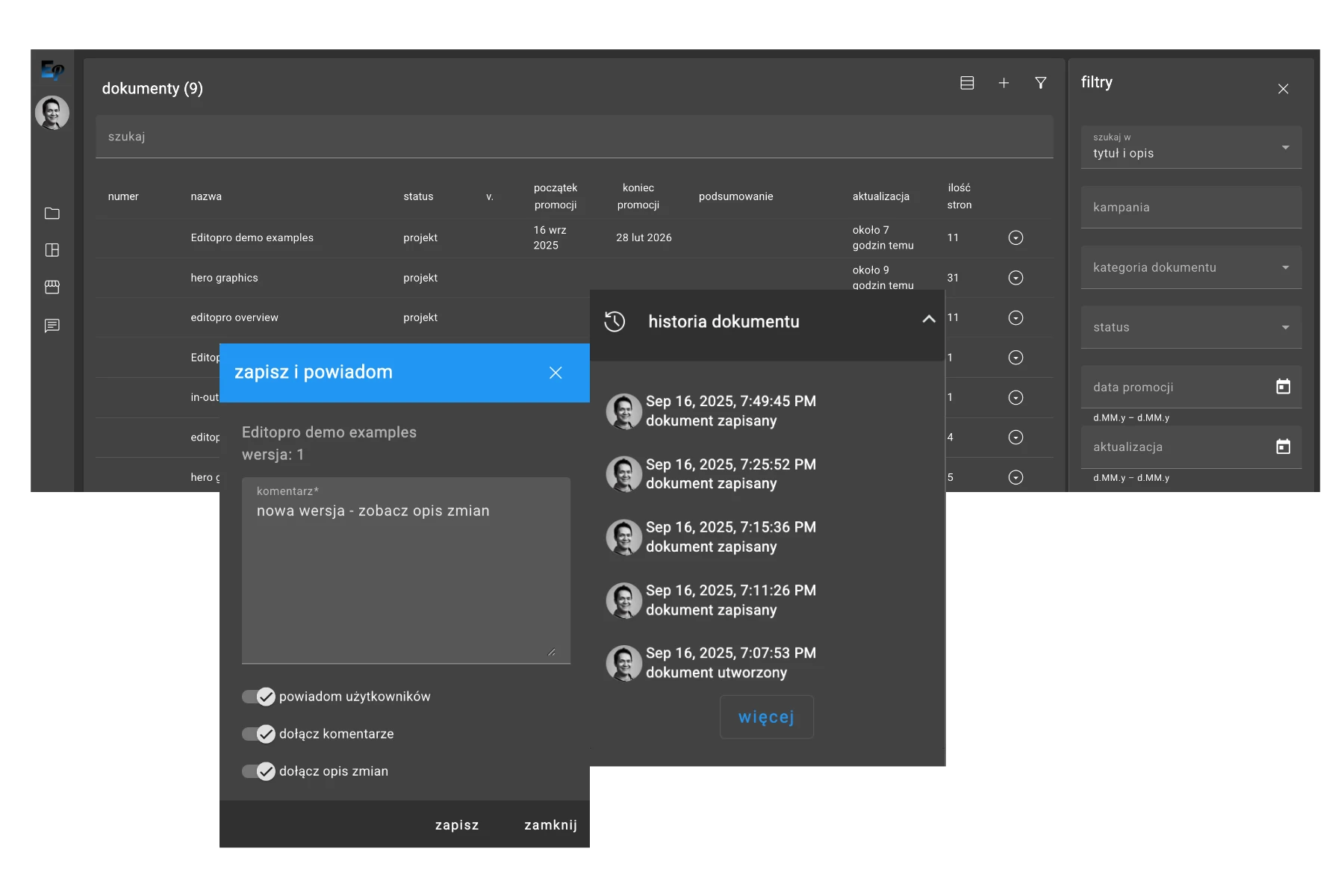The width and height of the screenshot is (1344, 896).
Task: Toggle powiadom użytkowników switch
Action: 258,697
